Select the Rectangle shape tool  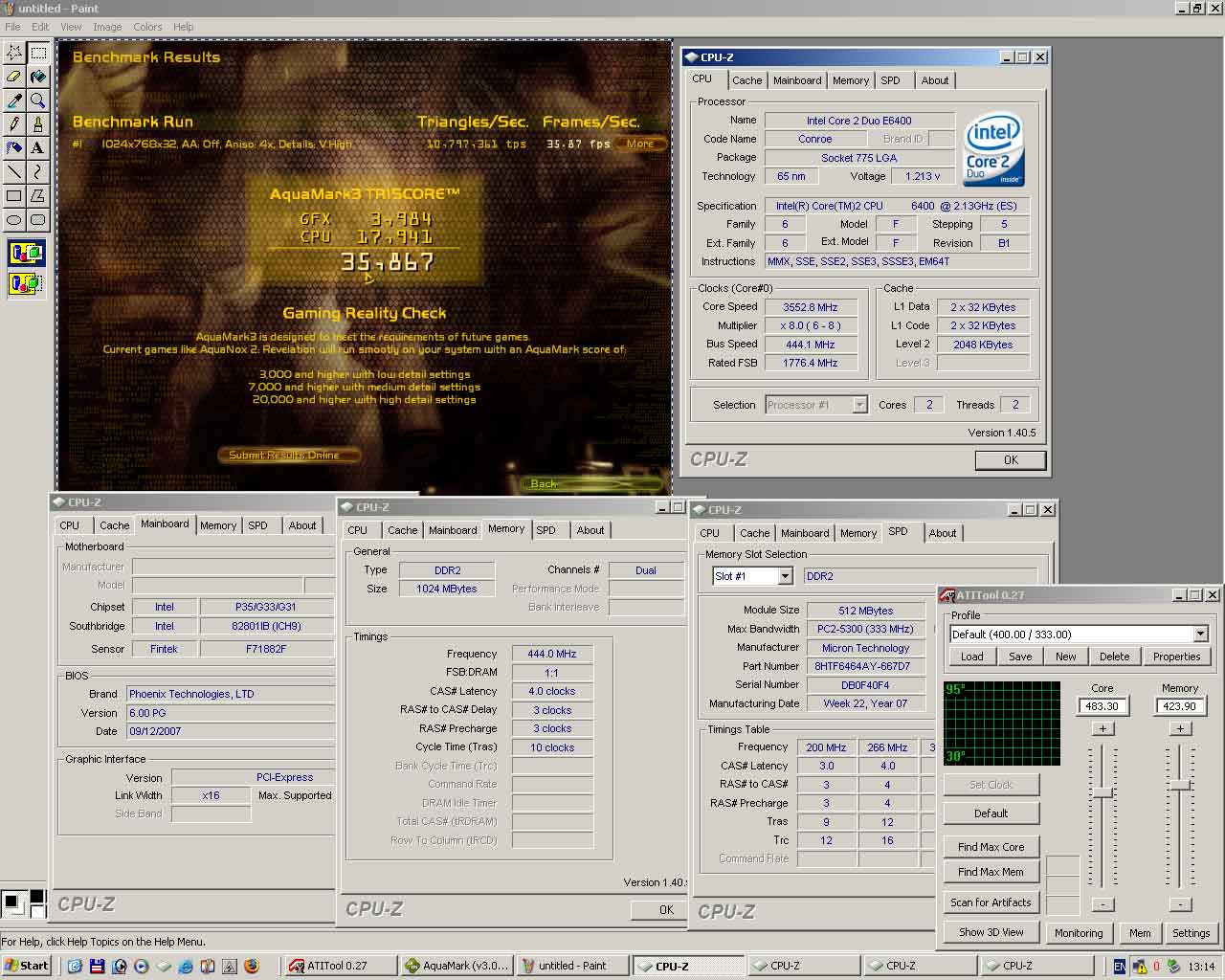pyautogui.click(x=14, y=196)
